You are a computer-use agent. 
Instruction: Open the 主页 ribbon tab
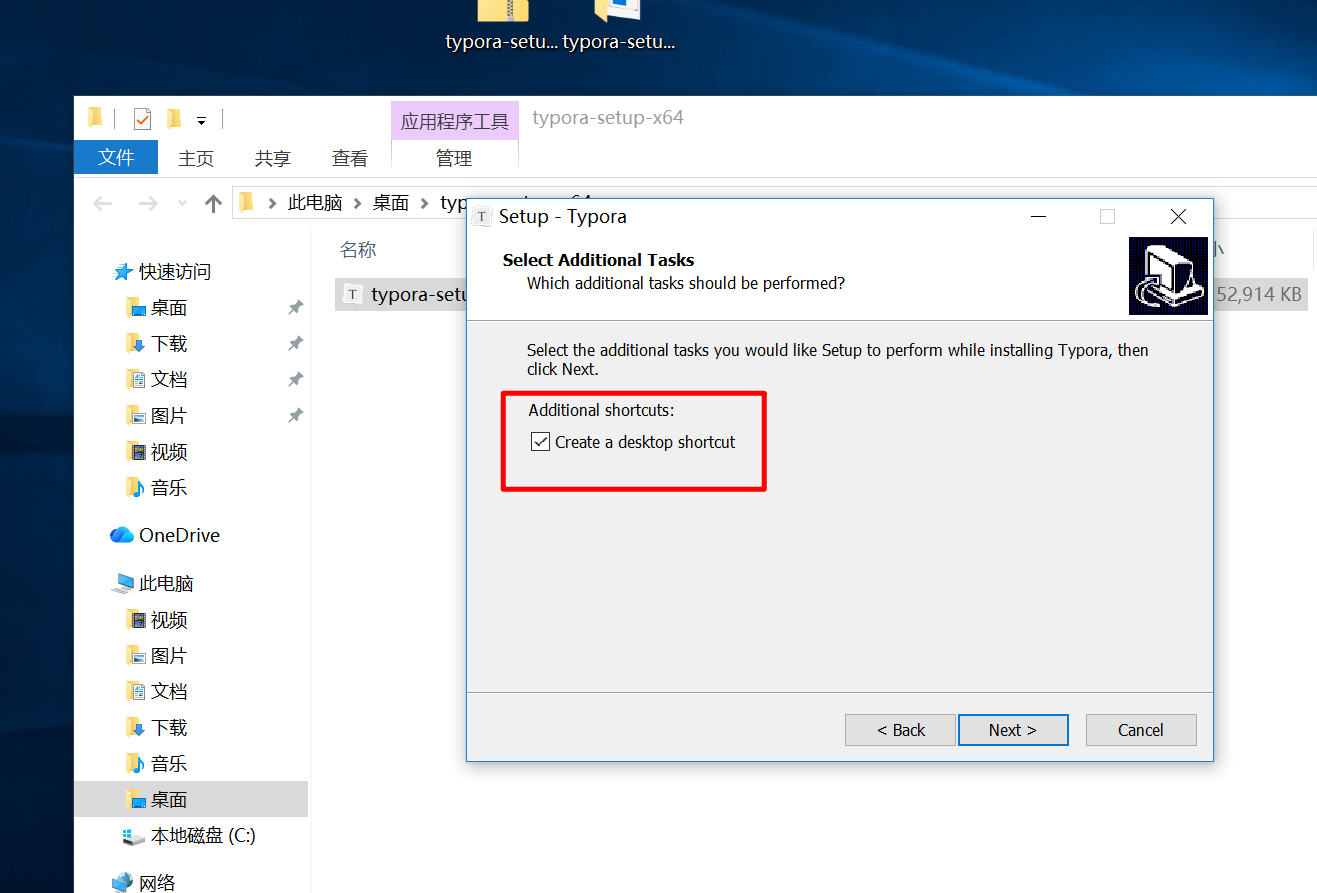[196, 158]
